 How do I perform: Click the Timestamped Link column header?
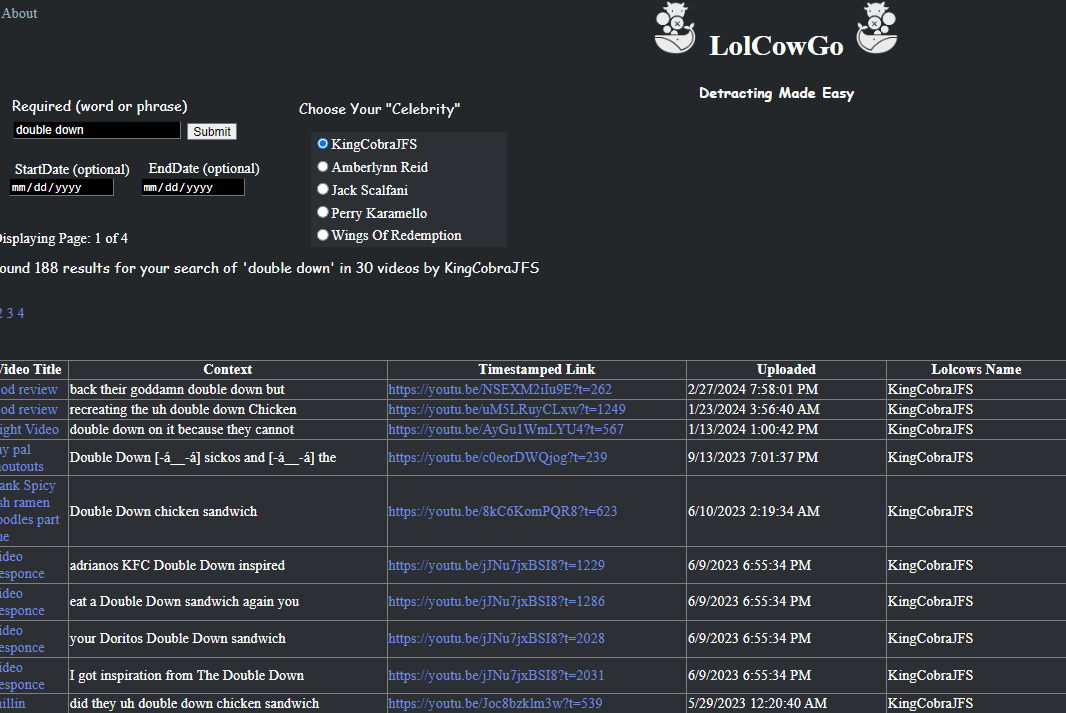point(536,369)
